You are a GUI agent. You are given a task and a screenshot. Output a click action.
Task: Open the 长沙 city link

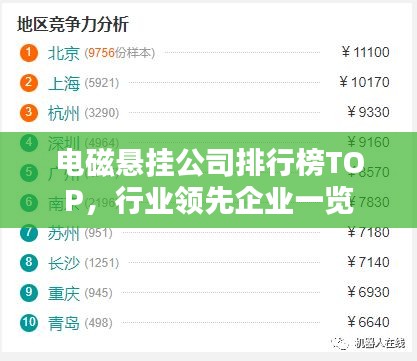tap(64, 263)
